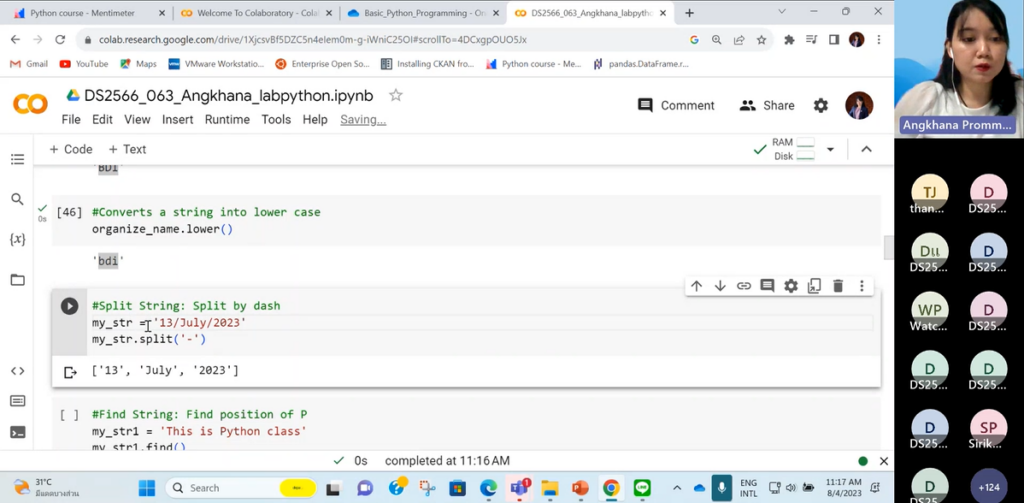The width and height of the screenshot is (1024, 503).
Task: Toggle the code snippets panel icon
Action: [x=17, y=371]
